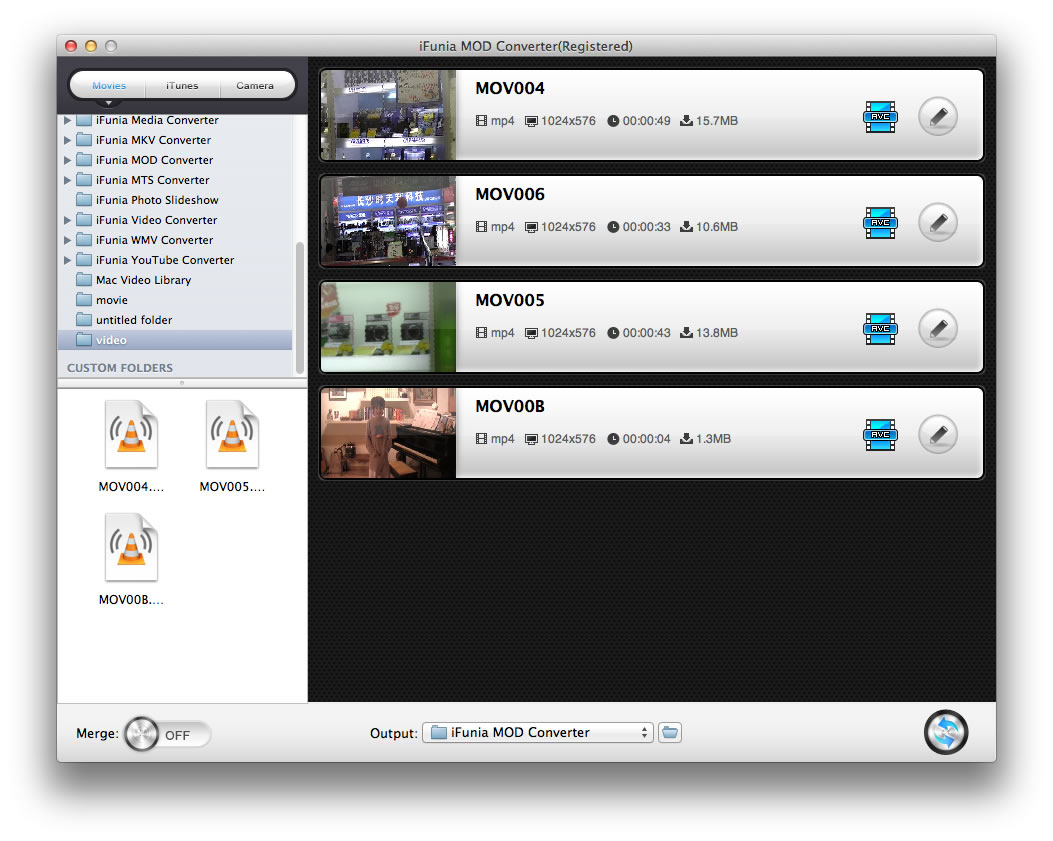This screenshot has height=841, width=1053.
Task: Open AVC format settings for MOV004
Action: (880, 117)
